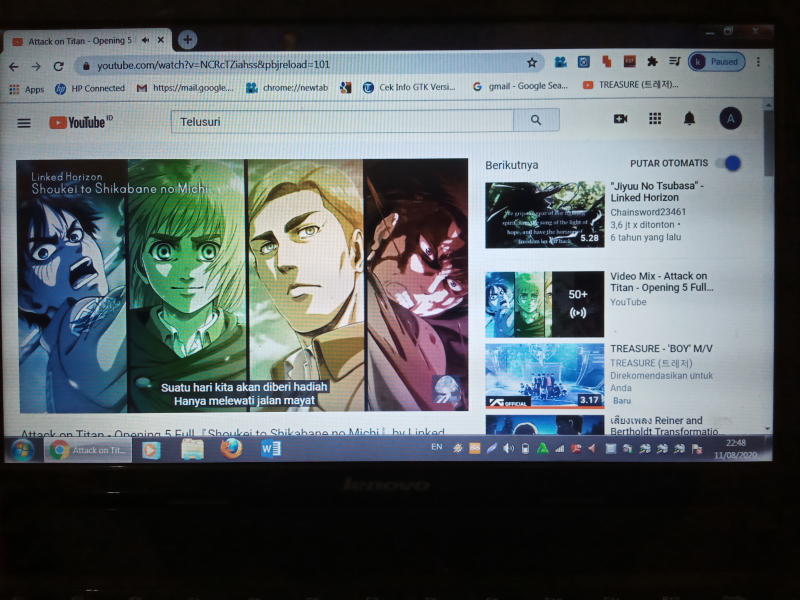Toggle Putar Otomatis autoplay switch
Screen dimensions: 800x600
[729, 163]
